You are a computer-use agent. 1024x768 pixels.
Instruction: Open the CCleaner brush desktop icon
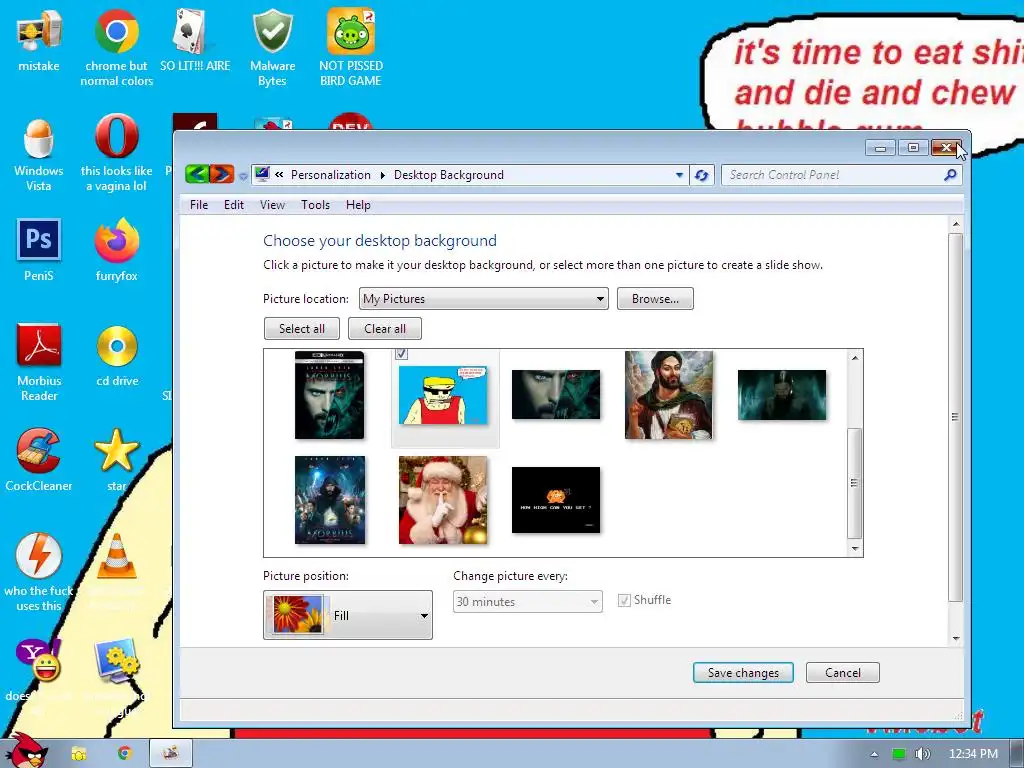[x=39, y=451]
